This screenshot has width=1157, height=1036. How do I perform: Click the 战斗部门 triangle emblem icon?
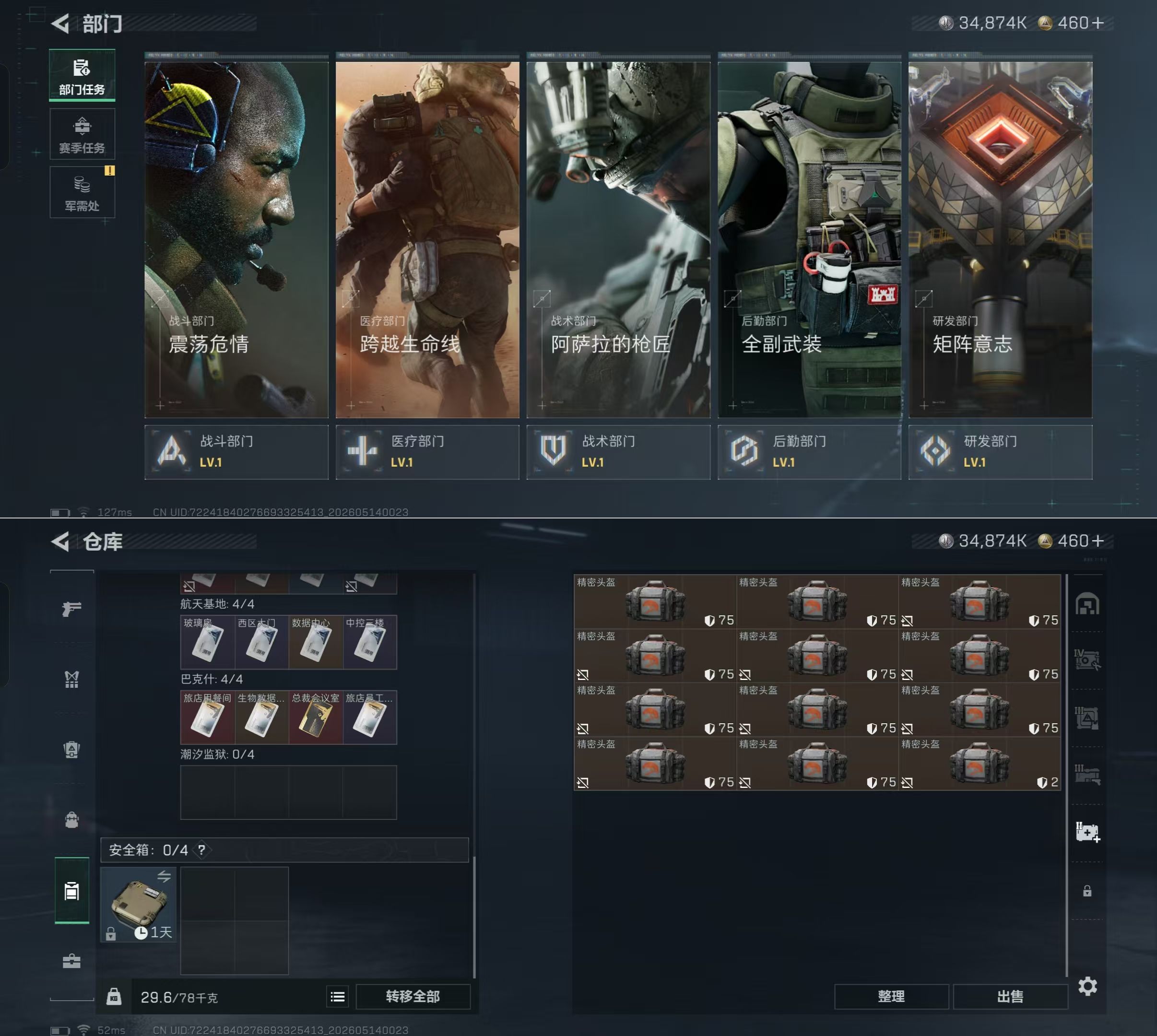[171, 451]
